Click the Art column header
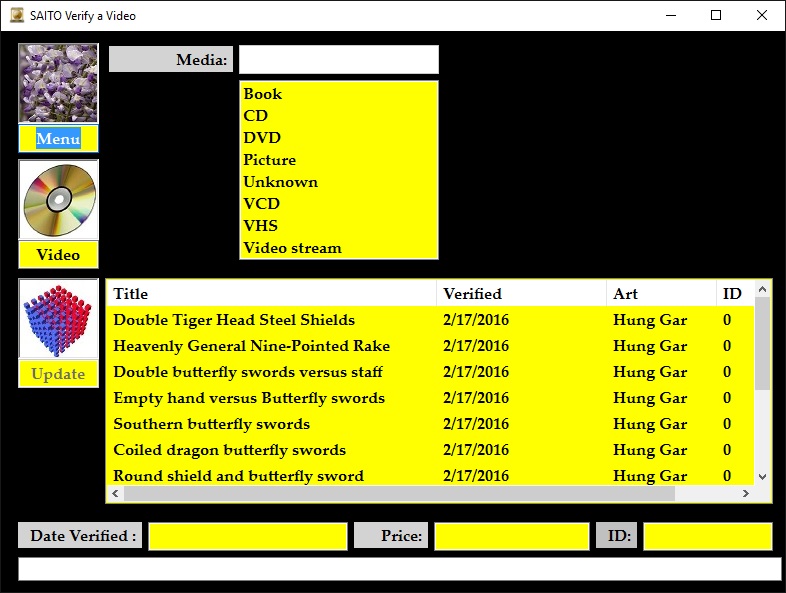Viewport: 786px width, 593px height. [x=660, y=294]
